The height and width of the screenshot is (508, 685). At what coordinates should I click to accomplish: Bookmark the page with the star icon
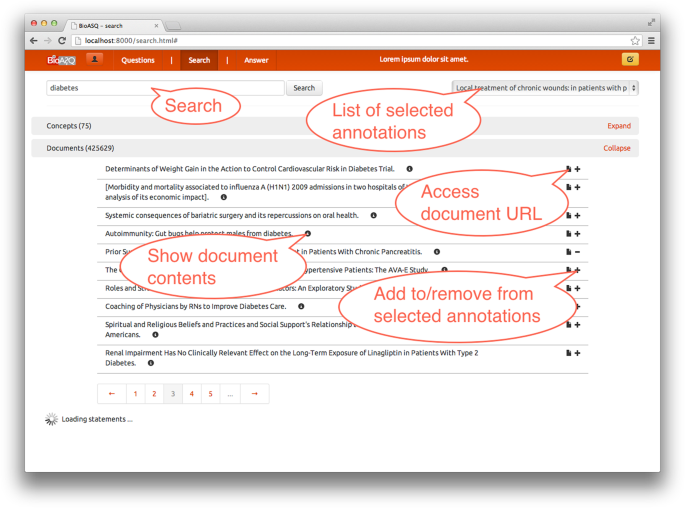coord(635,41)
